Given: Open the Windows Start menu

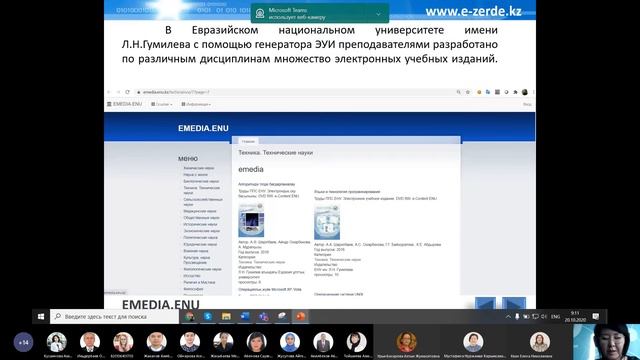Looking at the screenshot, I should (41, 316).
